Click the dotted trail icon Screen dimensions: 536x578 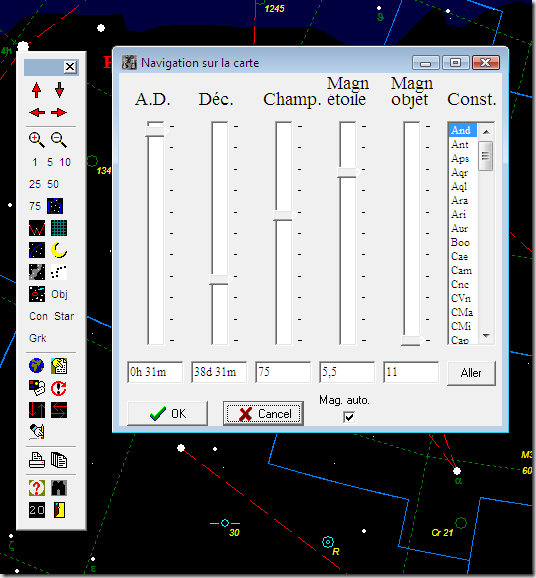click(x=59, y=272)
